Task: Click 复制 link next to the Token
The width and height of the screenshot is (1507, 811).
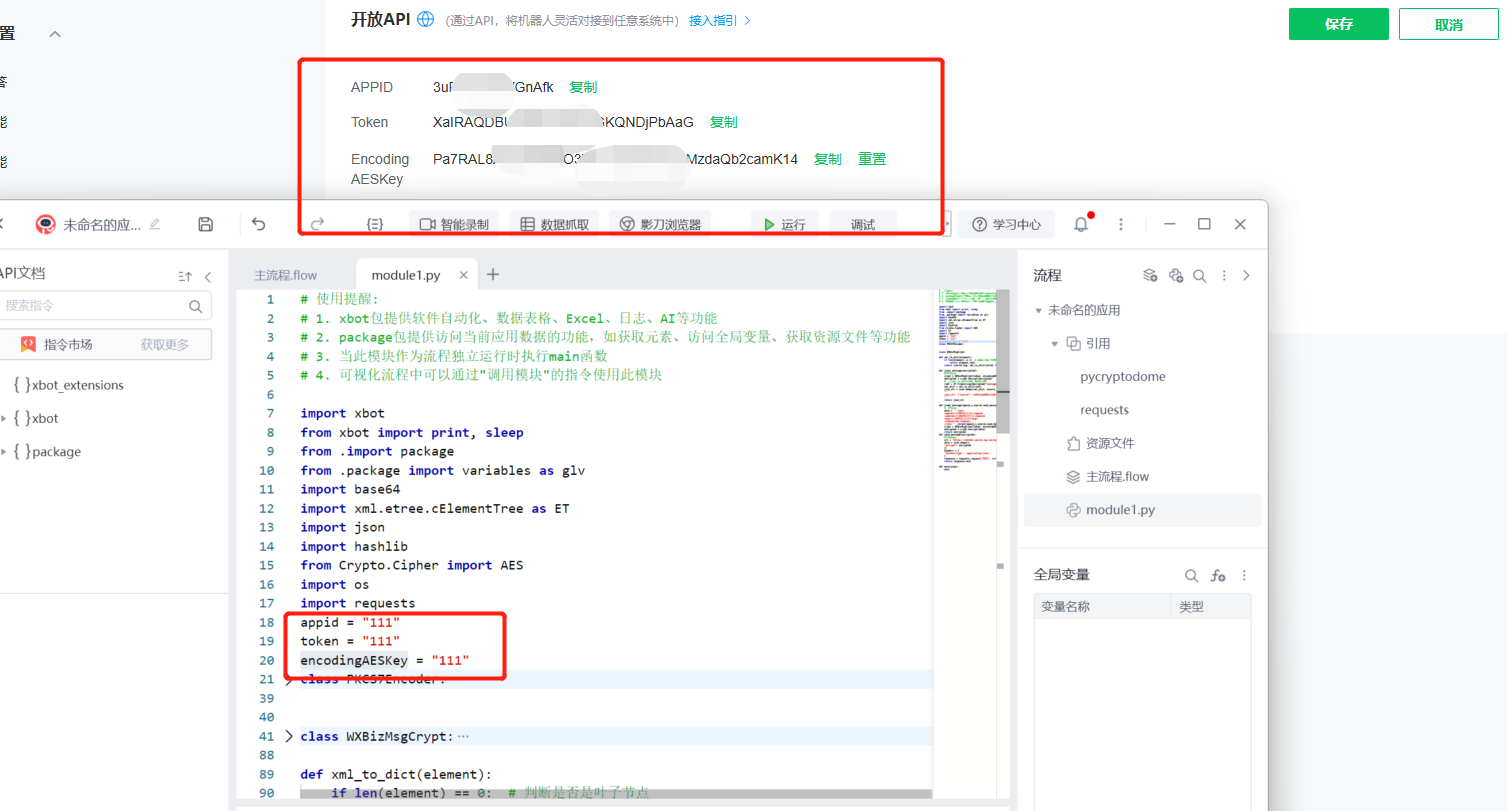Action: (x=723, y=122)
